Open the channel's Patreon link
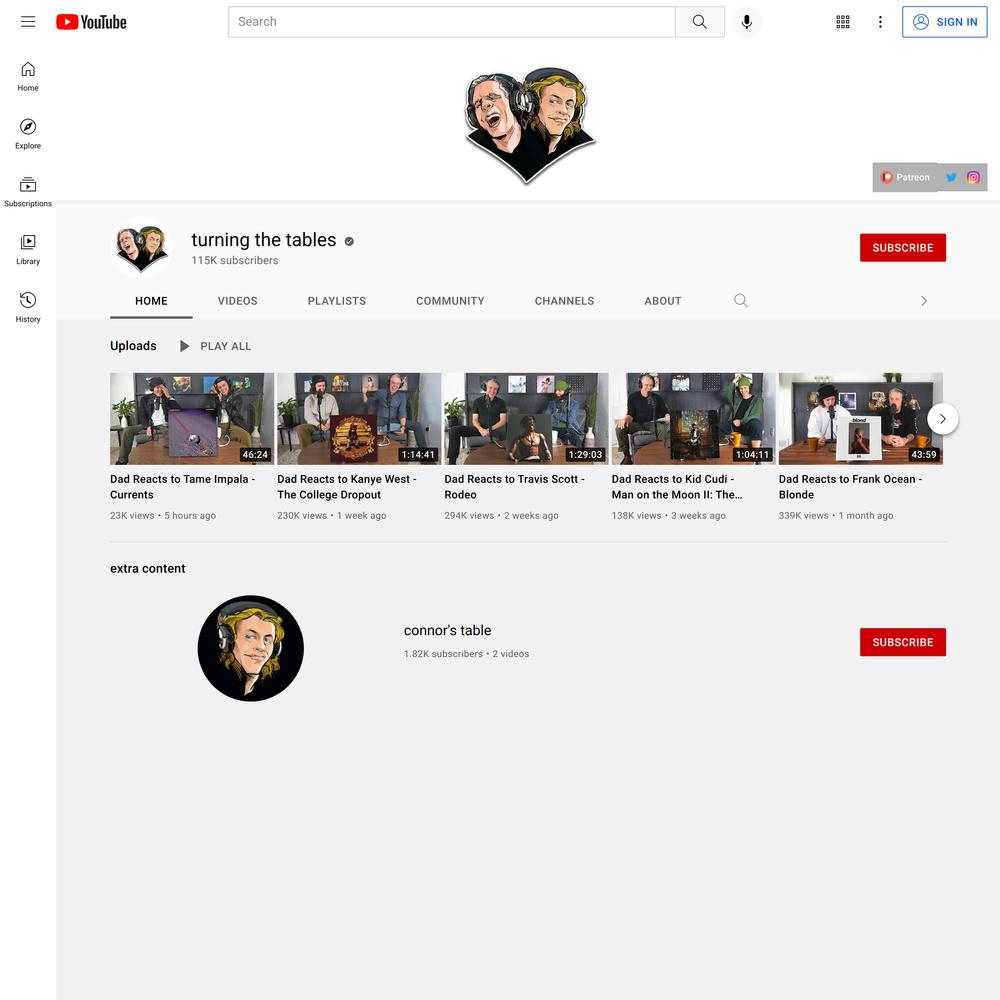The width and height of the screenshot is (1000, 1000). (906, 177)
